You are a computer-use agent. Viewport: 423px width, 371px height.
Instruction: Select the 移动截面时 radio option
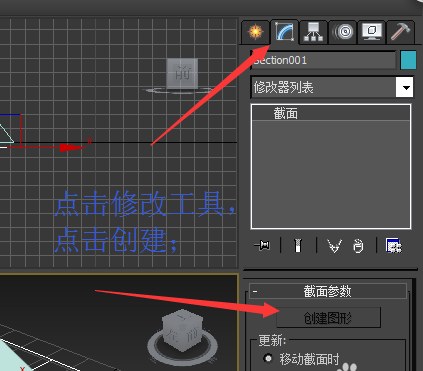(x=267, y=358)
